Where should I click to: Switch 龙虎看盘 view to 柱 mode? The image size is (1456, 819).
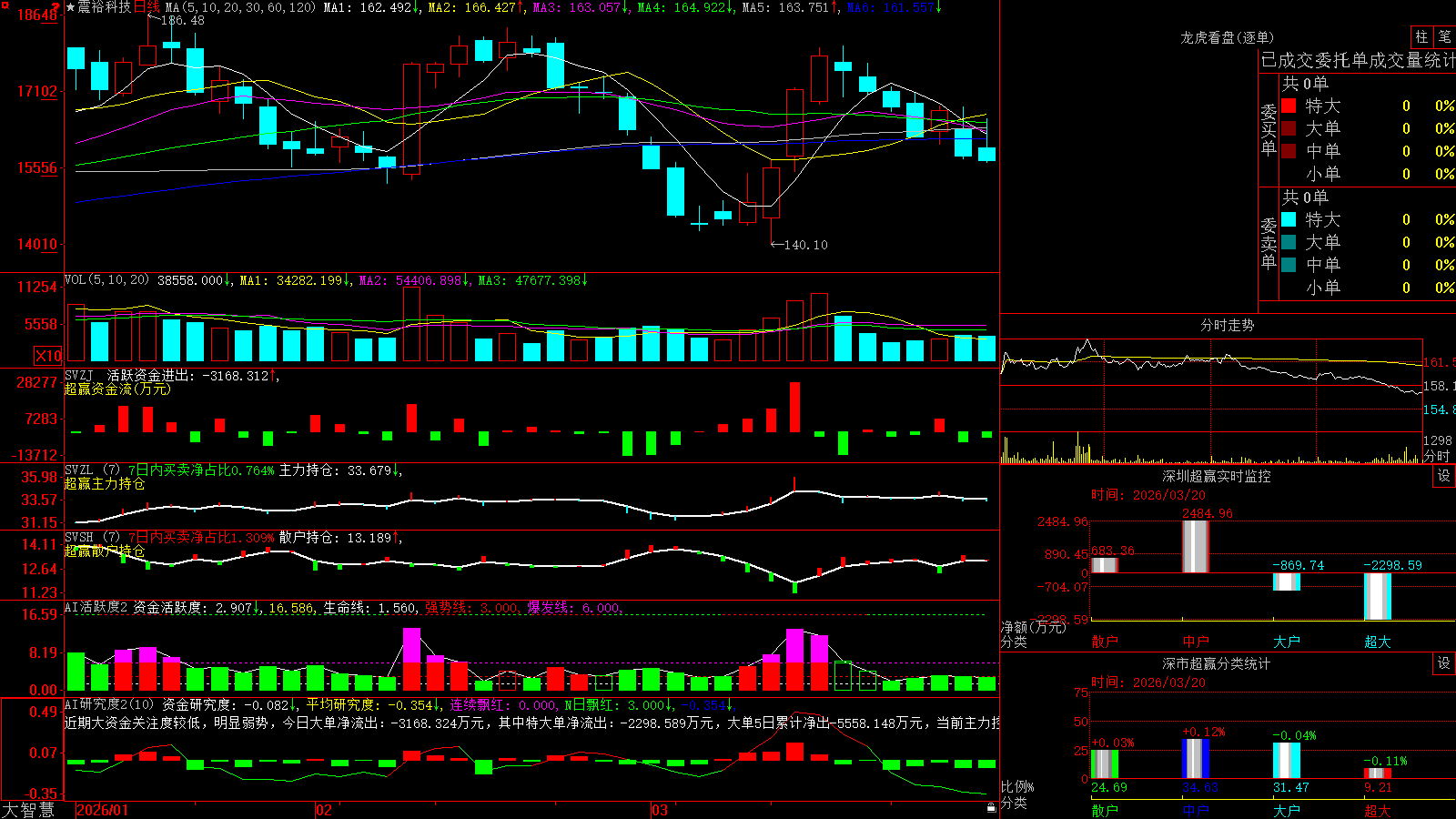pyautogui.click(x=1421, y=36)
